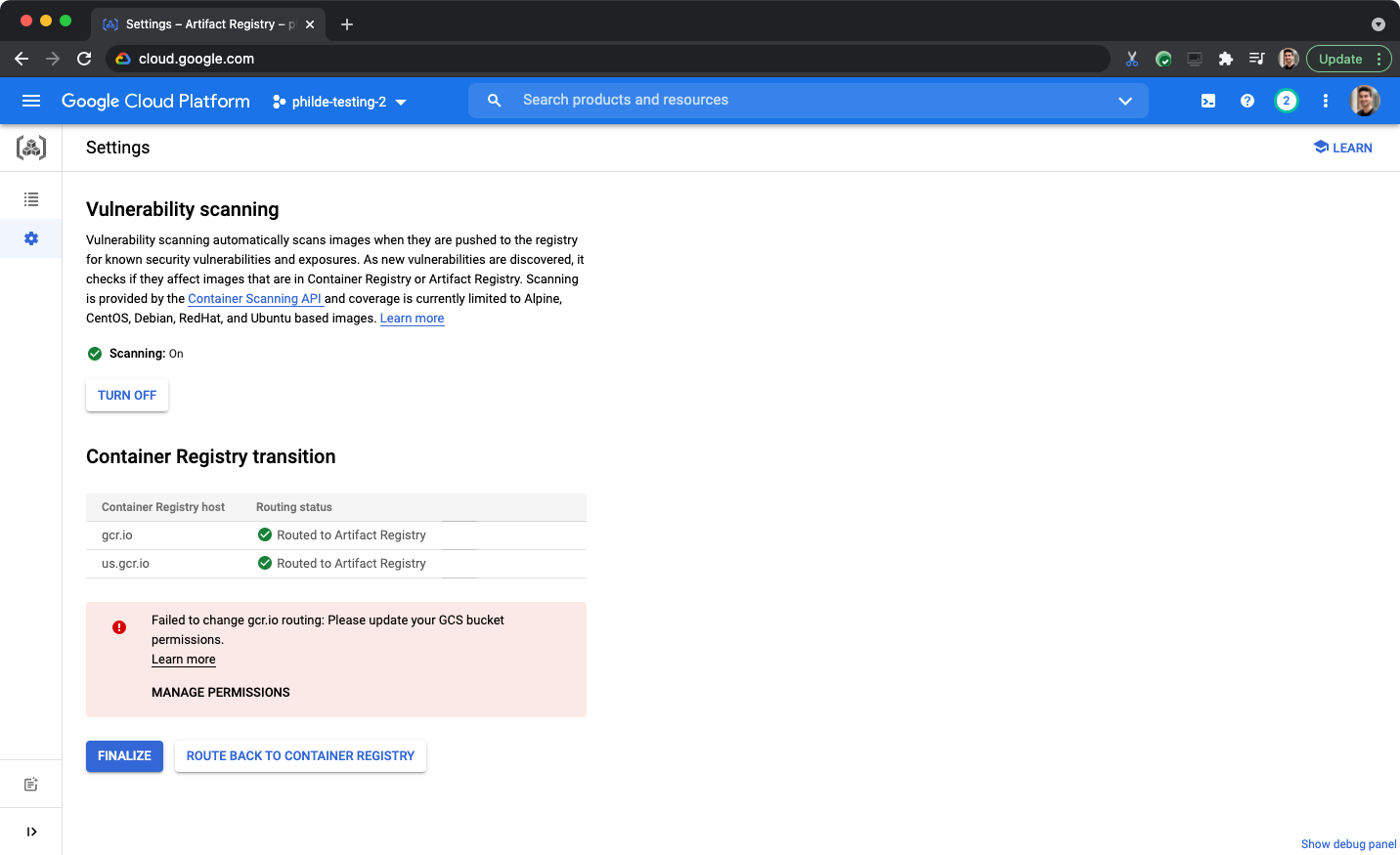
Task: Click the scissors extension icon in toolbar
Action: point(1132,59)
